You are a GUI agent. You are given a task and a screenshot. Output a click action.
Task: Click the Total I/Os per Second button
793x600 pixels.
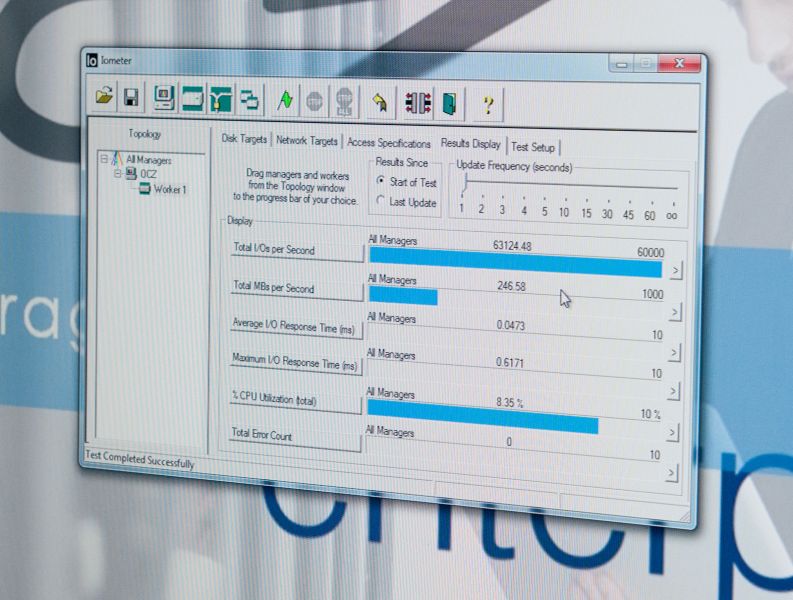pyautogui.click(x=297, y=249)
